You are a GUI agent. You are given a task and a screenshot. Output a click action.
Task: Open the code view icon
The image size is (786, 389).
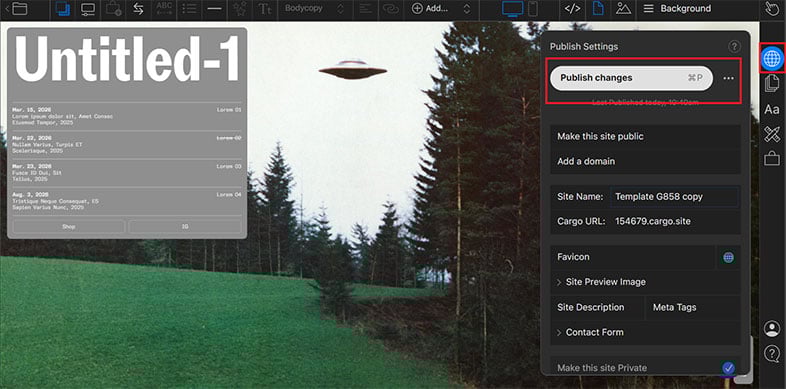[x=572, y=9]
